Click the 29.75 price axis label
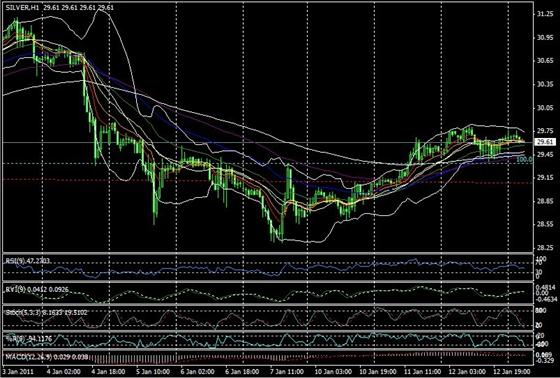Image resolution: width=560 pixels, height=378 pixels. [545, 131]
